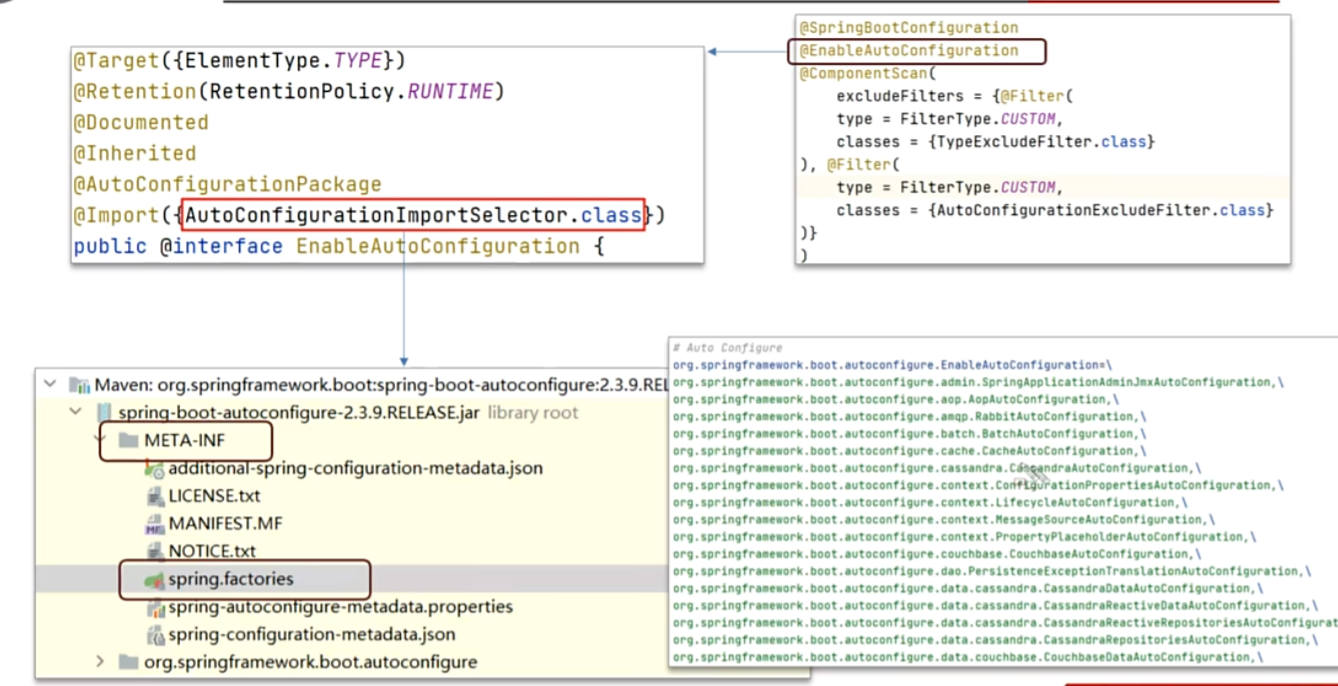Collapse the spring-boot-autoconfigure-2.3.9.RELEASE.jar node

[75, 412]
